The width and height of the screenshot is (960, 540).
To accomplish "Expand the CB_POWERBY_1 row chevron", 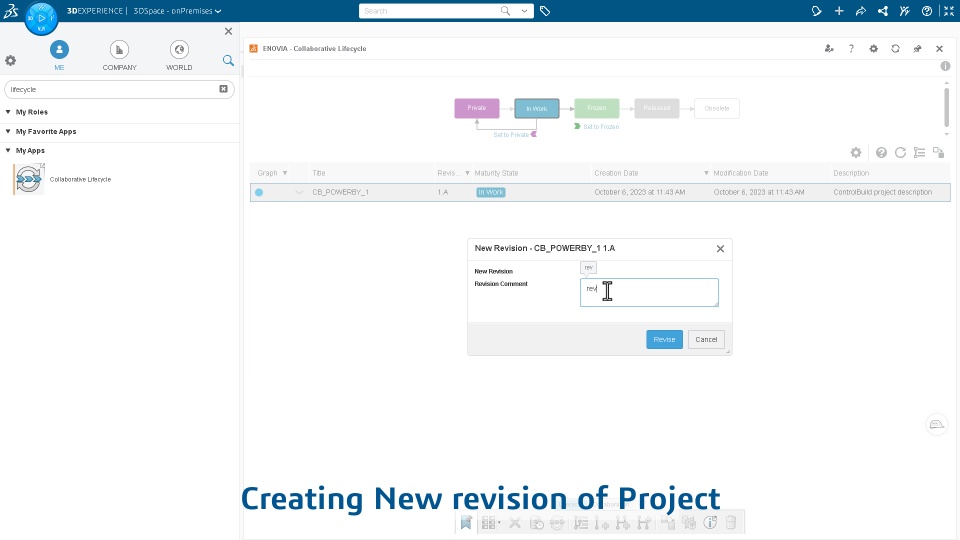I will click(299, 192).
